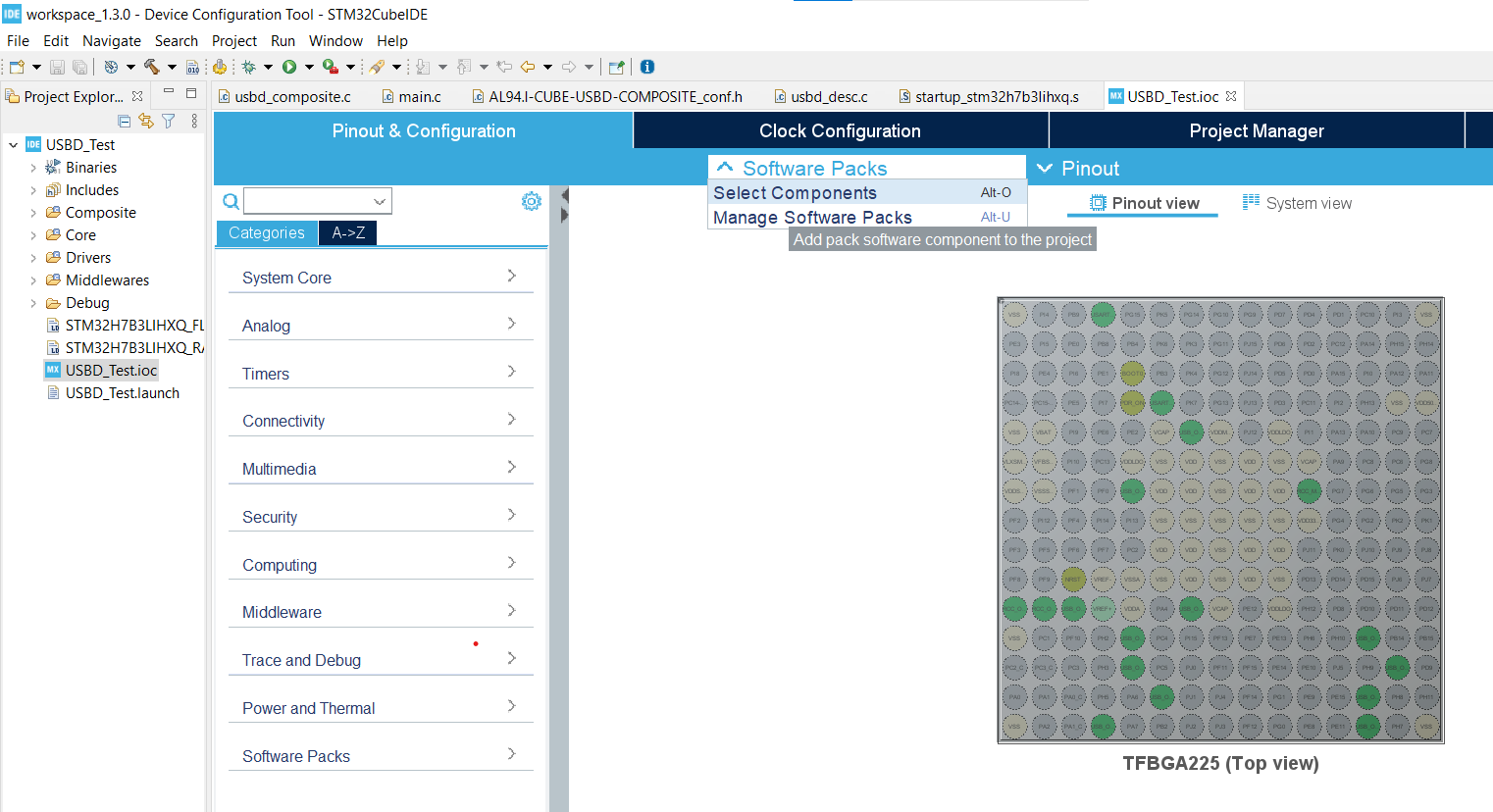Screen dimensions: 1493x812
Task: Expand the Middlewares folder in tree
Action: pos(33,280)
